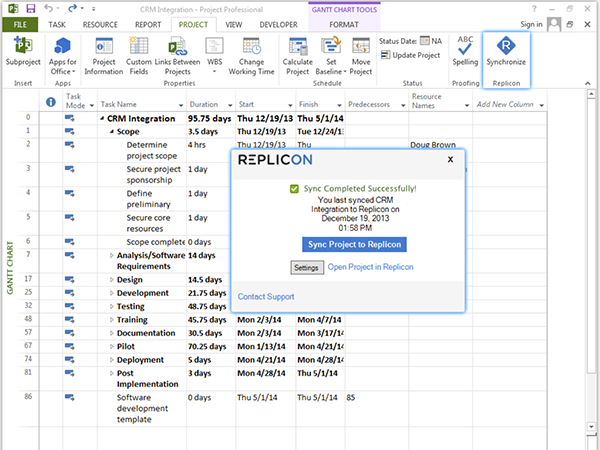Open the WBS dropdown button
The height and width of the screenshot is (450, 600).
(x=214, y=56)
